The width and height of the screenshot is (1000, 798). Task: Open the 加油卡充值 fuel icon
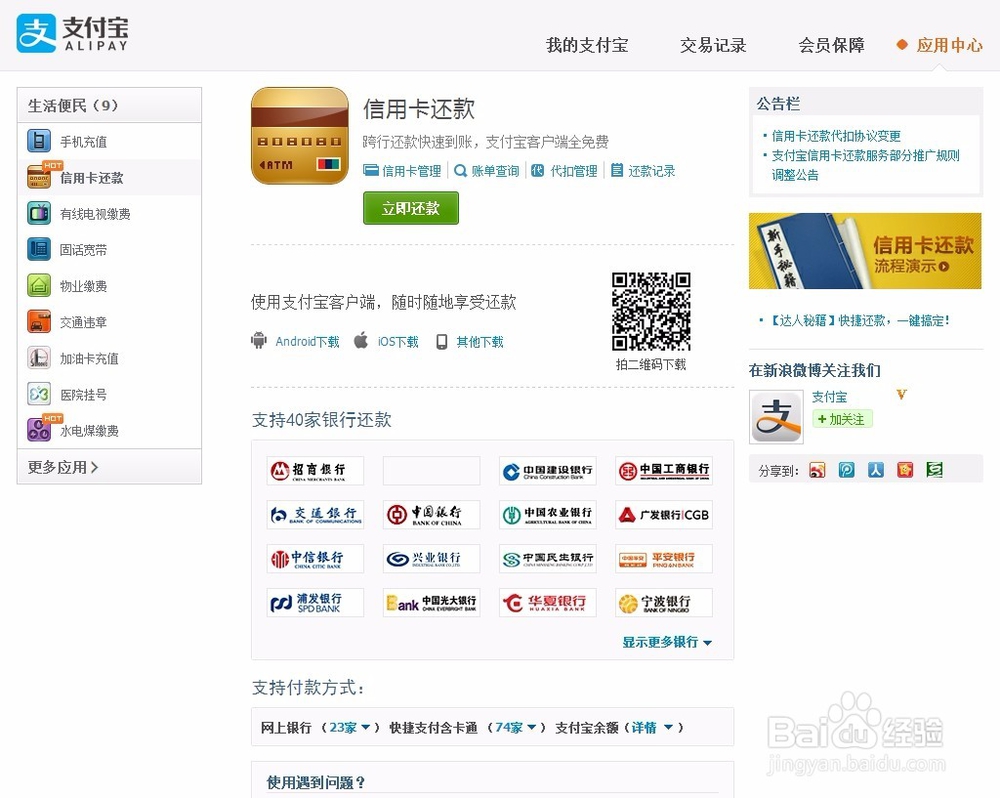click(x=39, y=358)
